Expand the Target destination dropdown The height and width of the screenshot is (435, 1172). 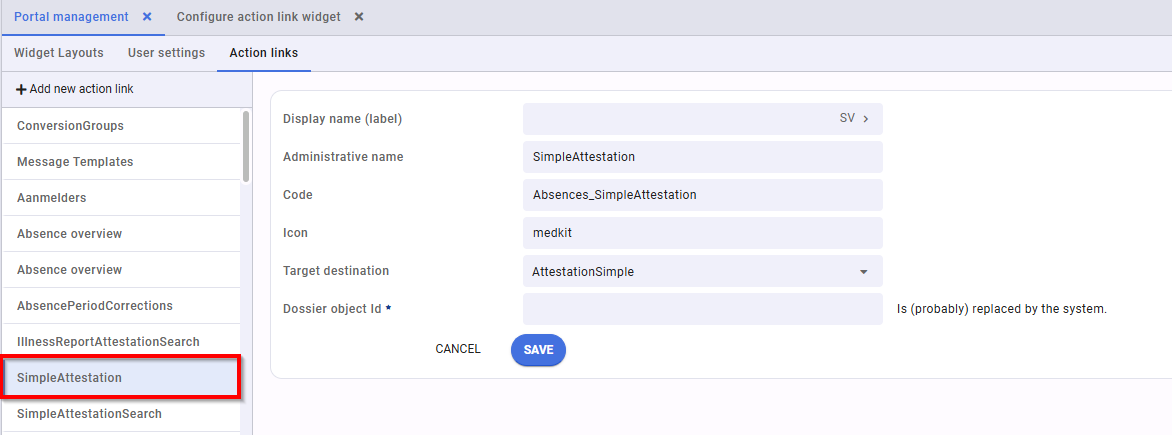(x=863, y=272)
